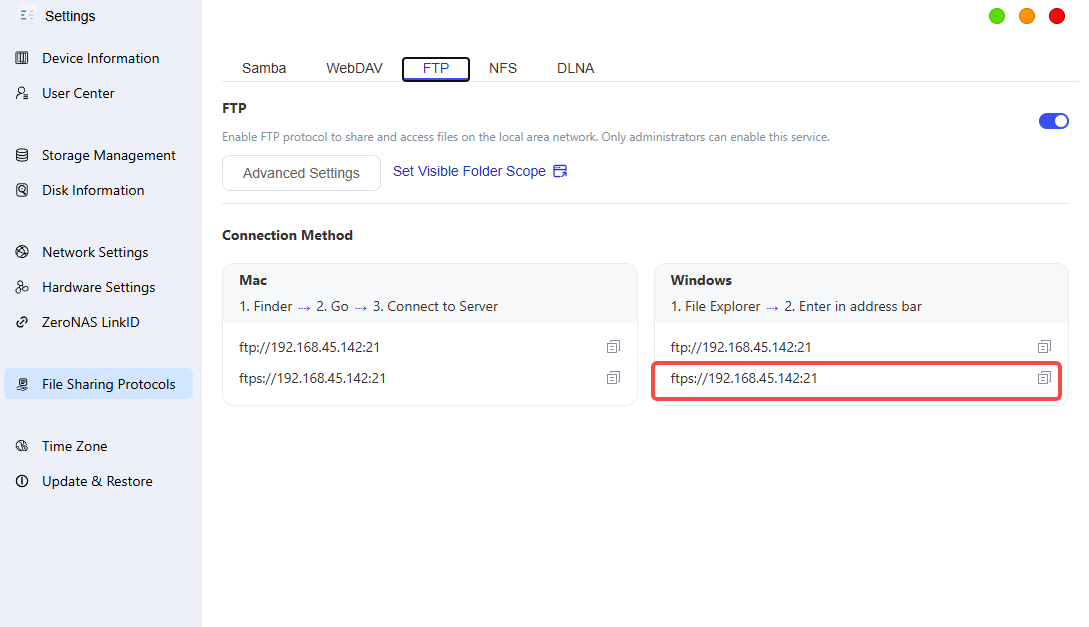This screenshot has height=627, width=1089.
Task: Click the Hardware Settings icon
Action: tap(22, 287)
